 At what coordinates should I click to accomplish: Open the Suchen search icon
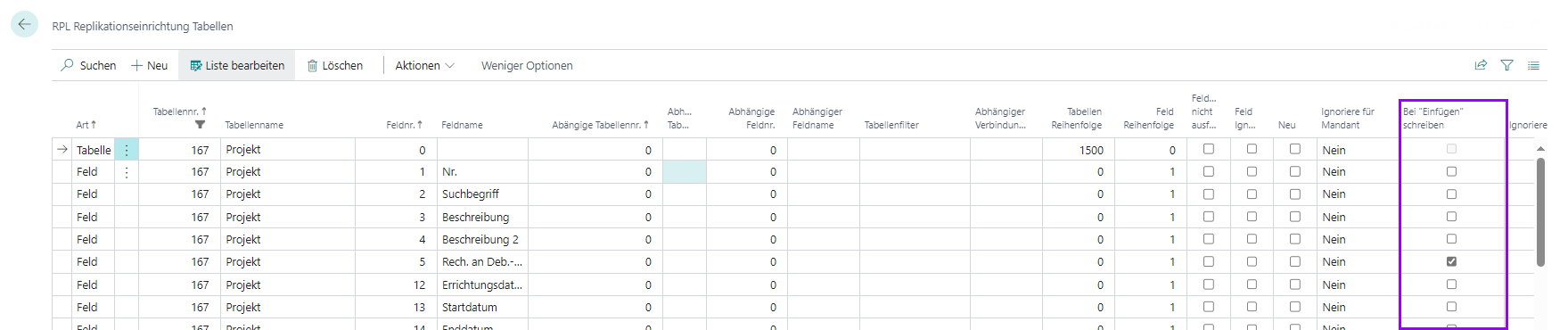point(68,65)
